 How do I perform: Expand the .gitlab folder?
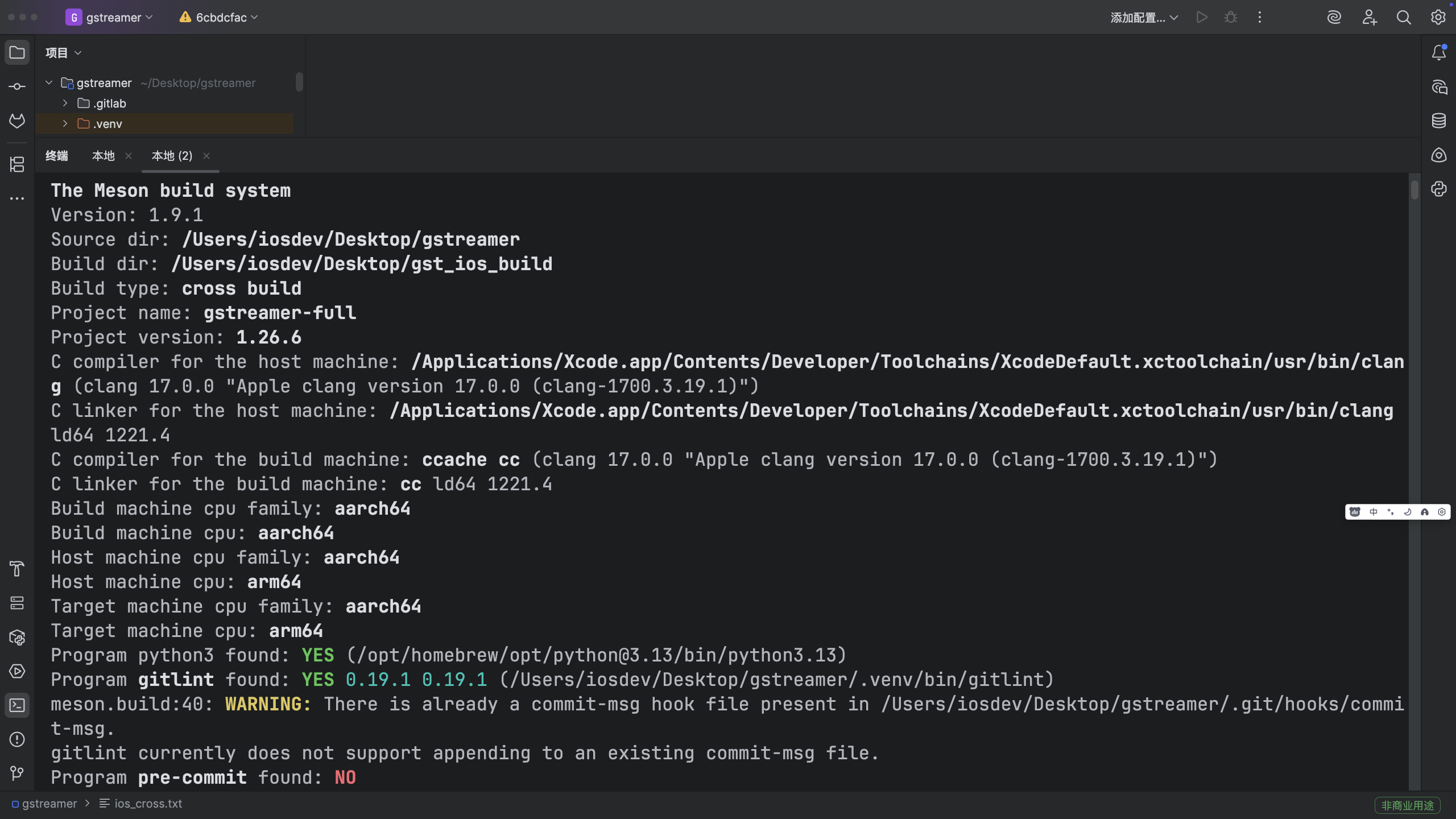pyautogui.click(x=65, y=104)
